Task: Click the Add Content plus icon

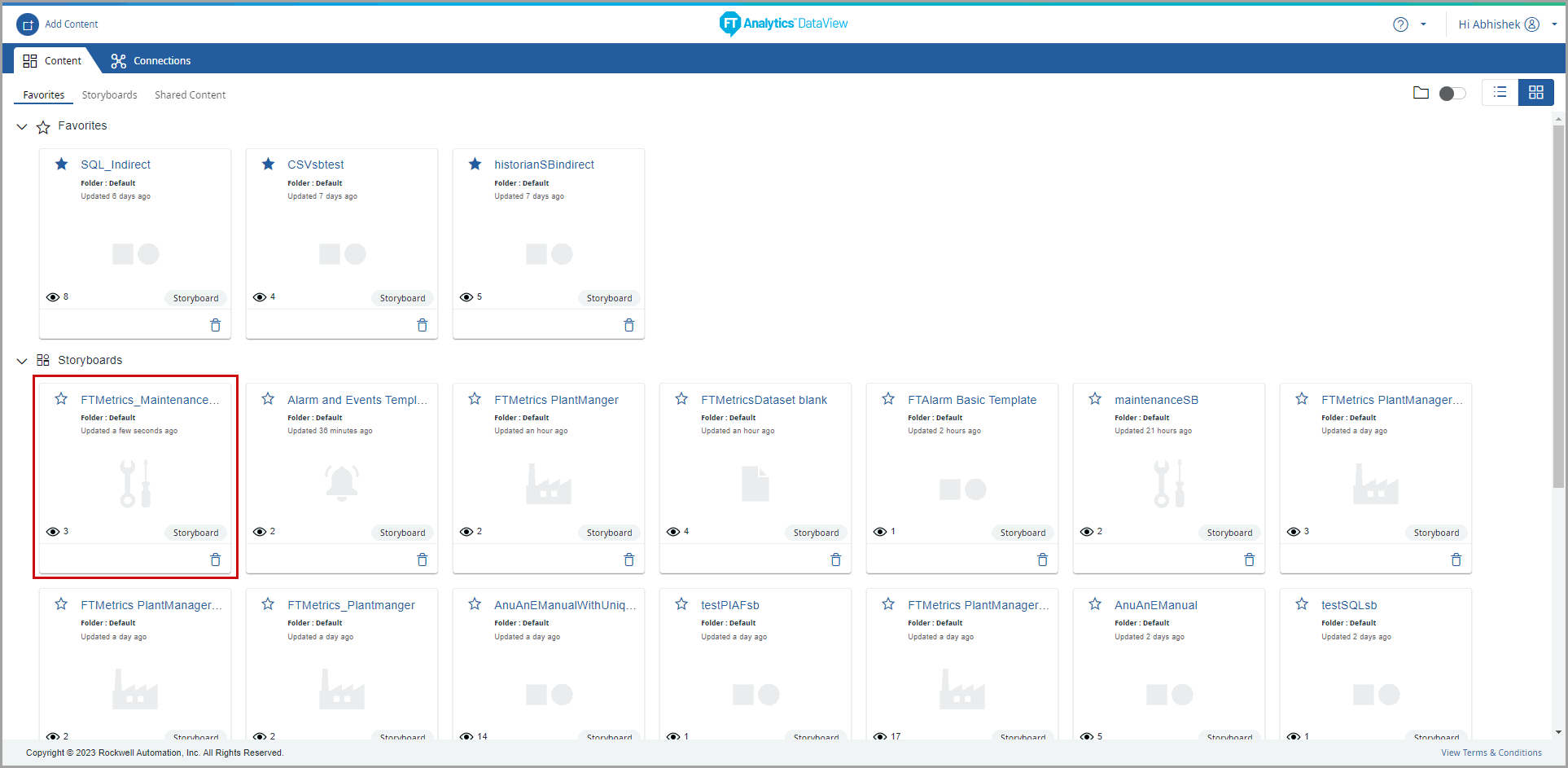Action: click(28, 24)
